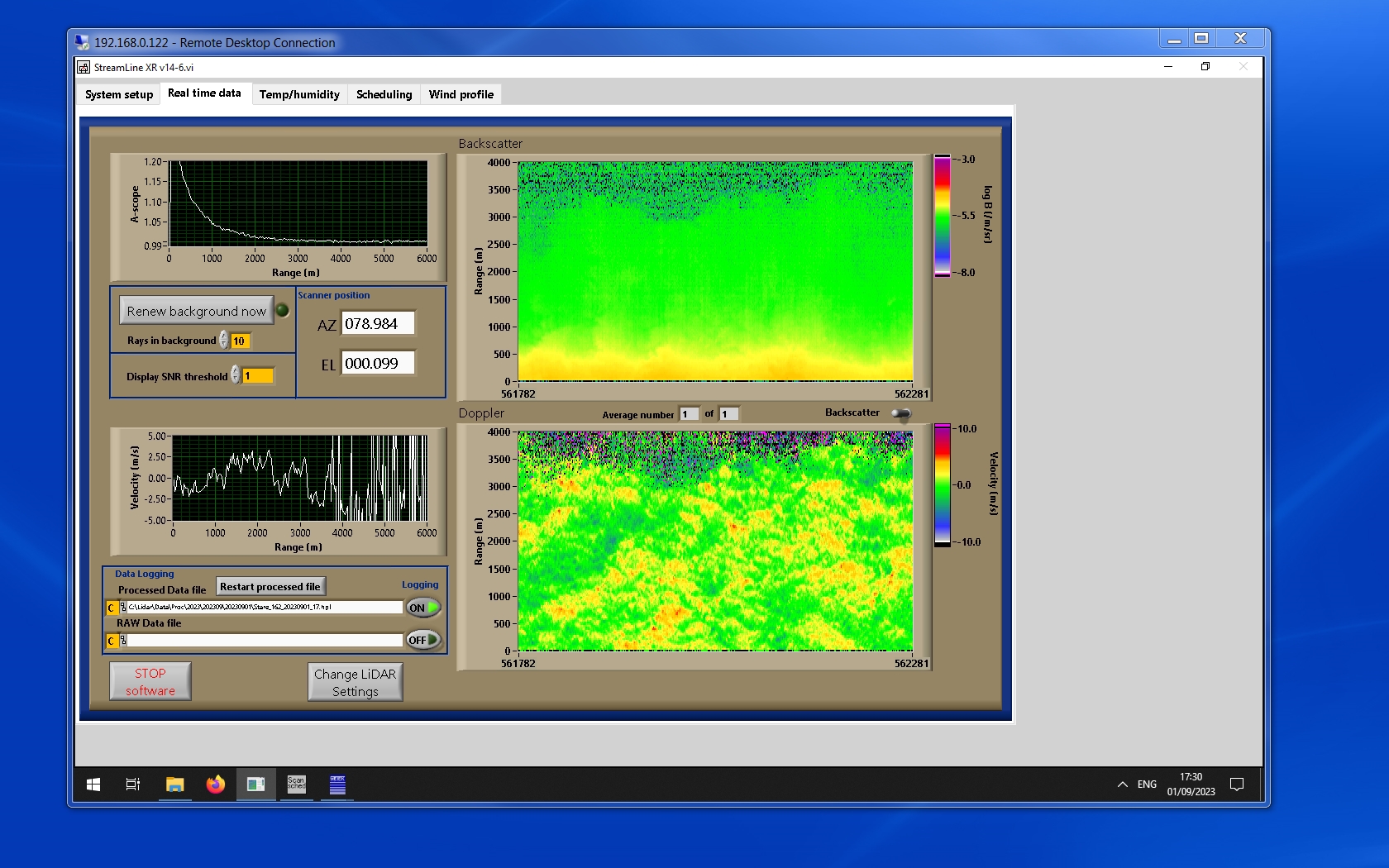Open the notification center icon

pyautogui.click(x=1237, y=785)
